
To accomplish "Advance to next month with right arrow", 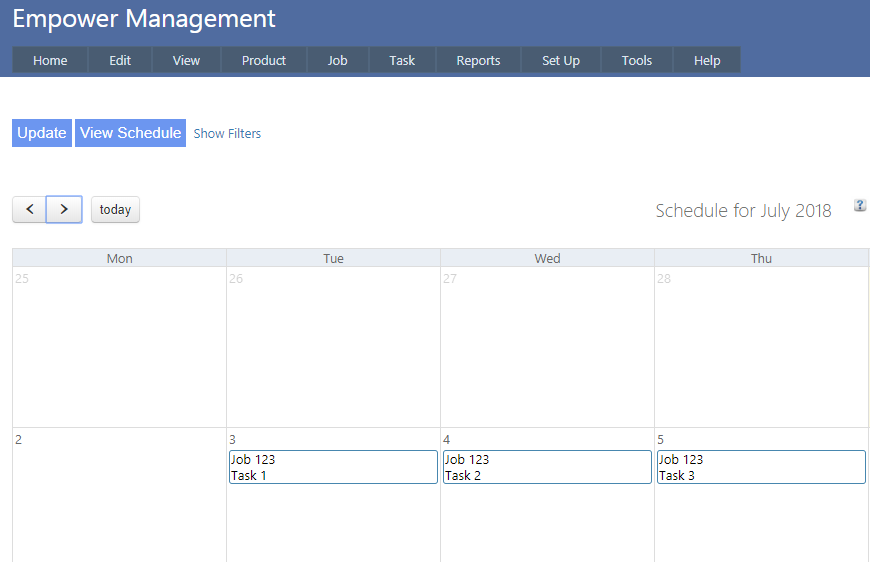I will coord(64,209).
